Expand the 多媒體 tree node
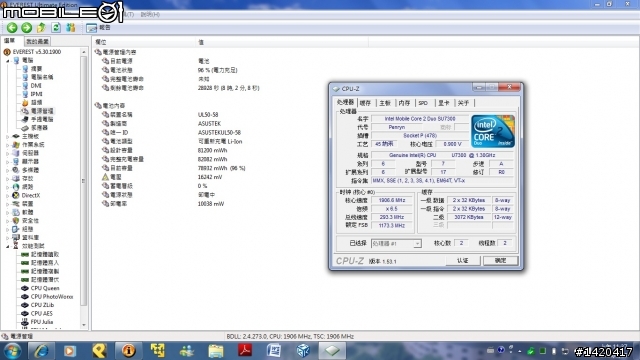Screen dimensions: 640x360 coord(7,170)
